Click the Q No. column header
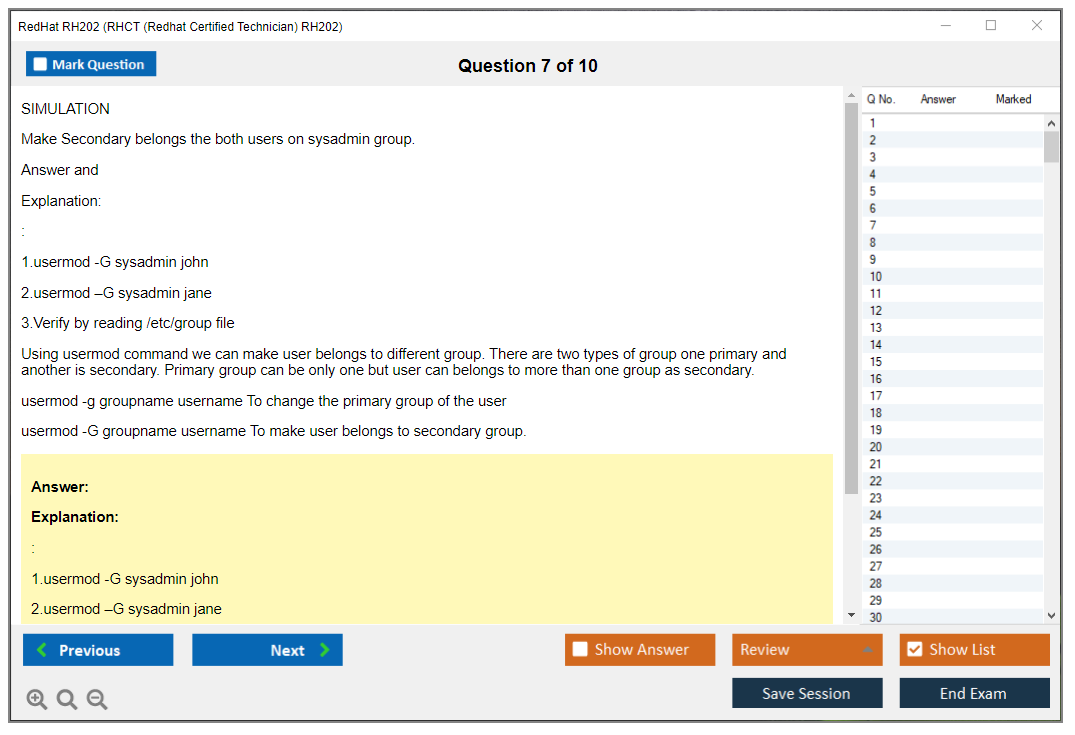Screen dimensions: 1075x735 [x=881, y=99]
